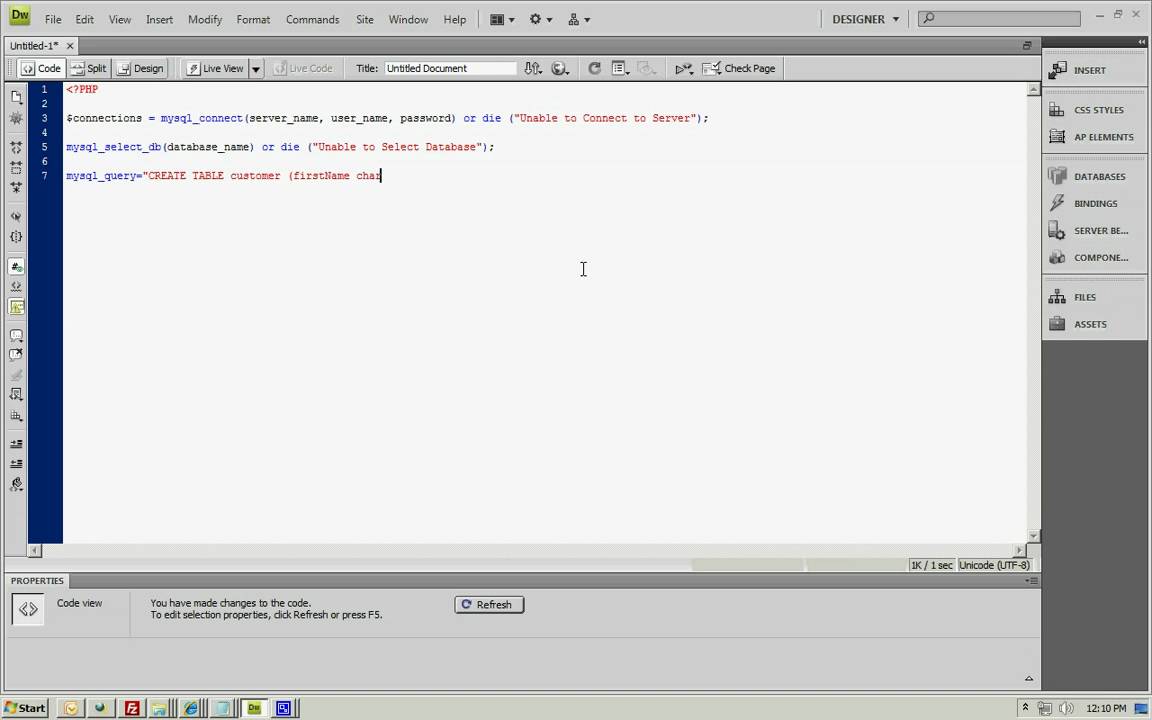Open the CSS STYLES panel
The height and width of the screenshot is (720, 1152).
coord(1094,109)
